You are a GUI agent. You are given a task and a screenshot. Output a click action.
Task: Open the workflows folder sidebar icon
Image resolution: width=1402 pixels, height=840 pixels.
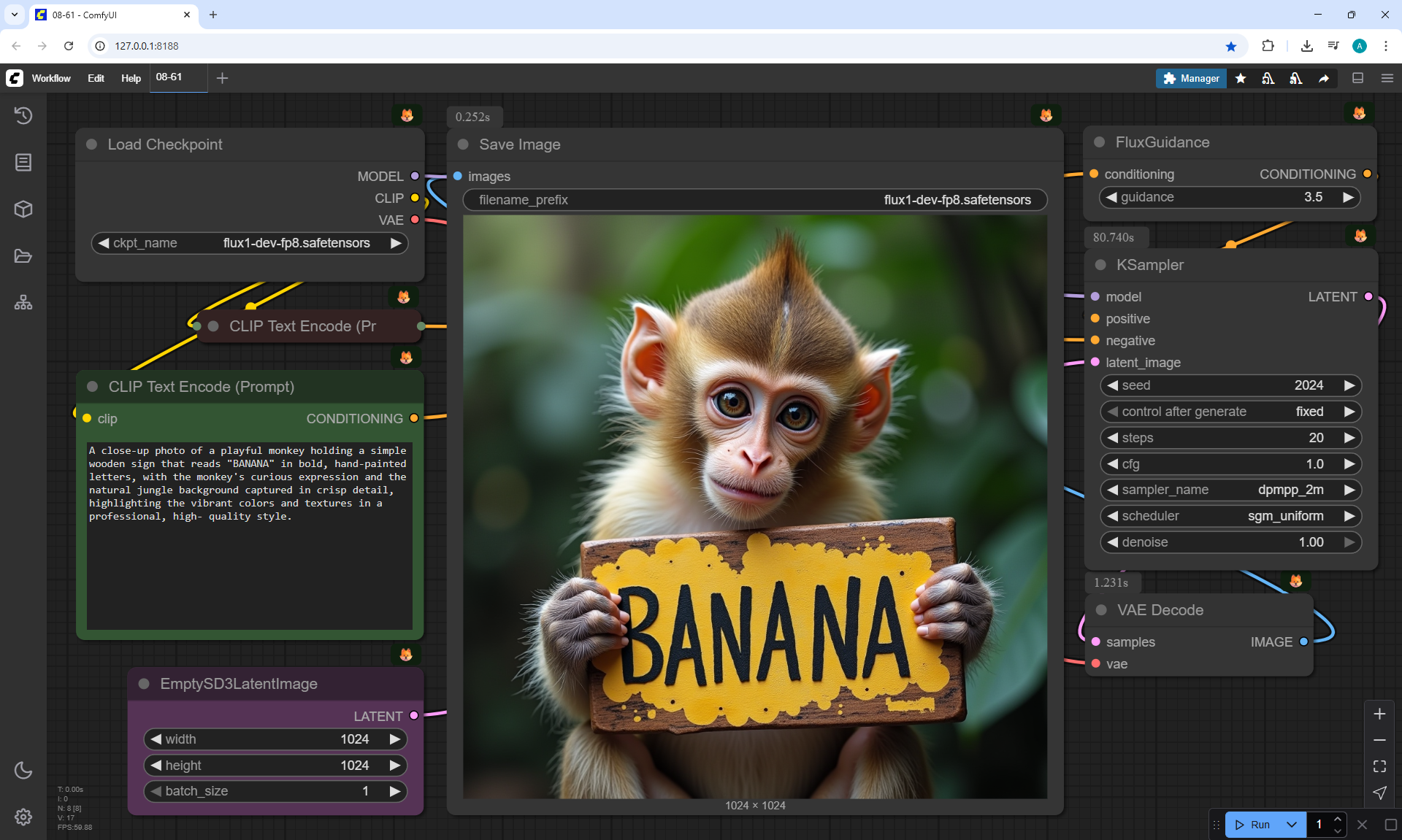click(23, 256)
